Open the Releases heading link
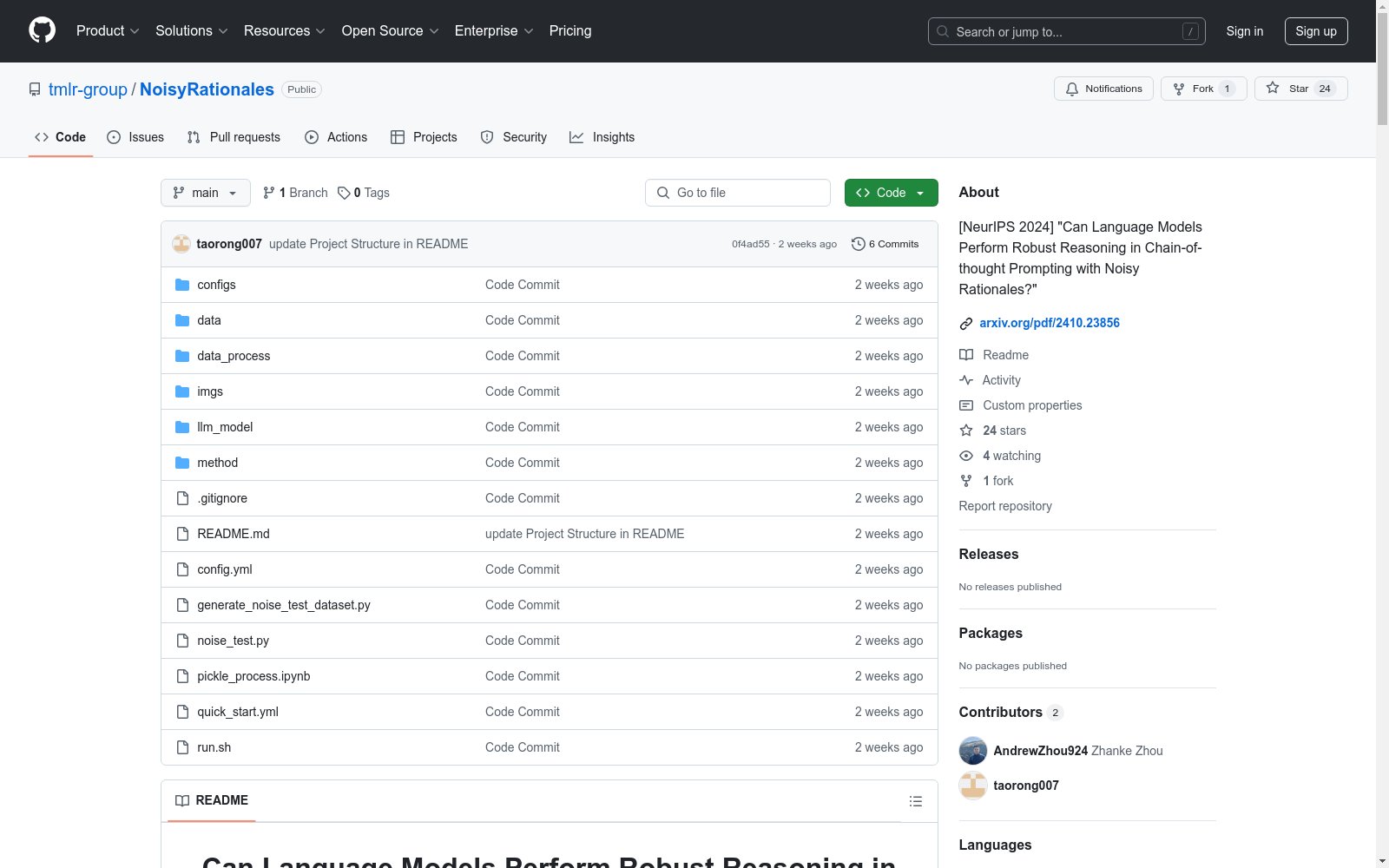 989,554
